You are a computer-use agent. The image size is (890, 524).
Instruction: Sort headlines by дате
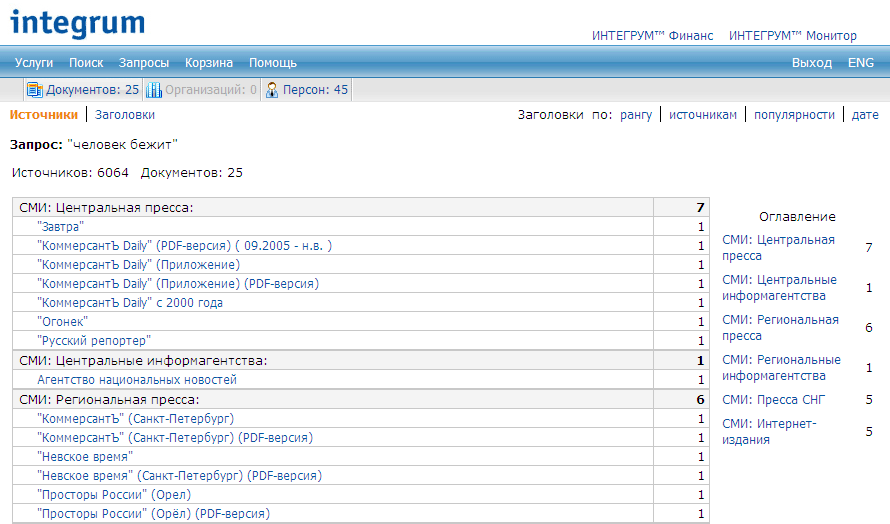[865, 115]
